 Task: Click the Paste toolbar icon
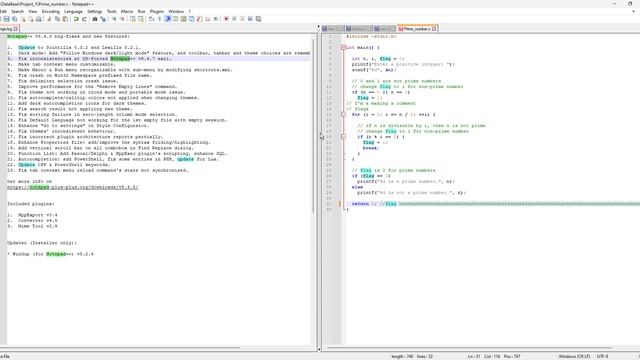[x=65, y=19]
